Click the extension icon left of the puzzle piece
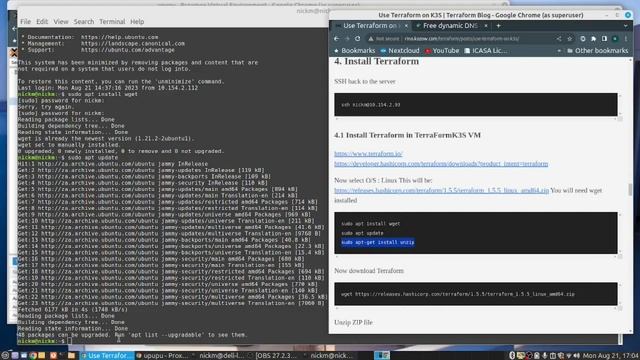The width and height of the screenshot is (640, 360). point(582,39)
